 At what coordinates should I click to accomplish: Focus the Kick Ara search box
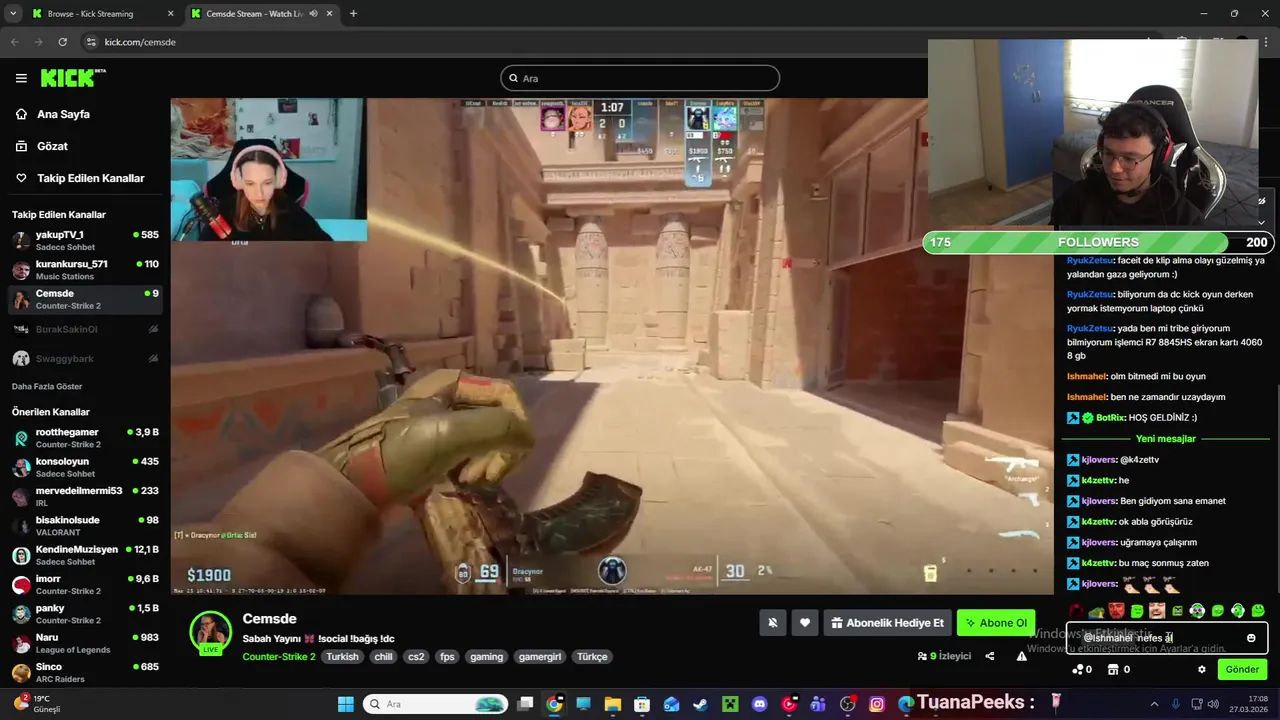pyautogui.click(x=640, y=78)
